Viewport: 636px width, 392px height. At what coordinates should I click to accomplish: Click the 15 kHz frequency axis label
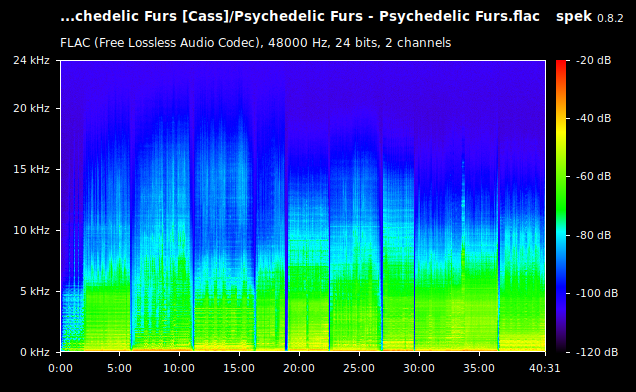coord(31,169)
